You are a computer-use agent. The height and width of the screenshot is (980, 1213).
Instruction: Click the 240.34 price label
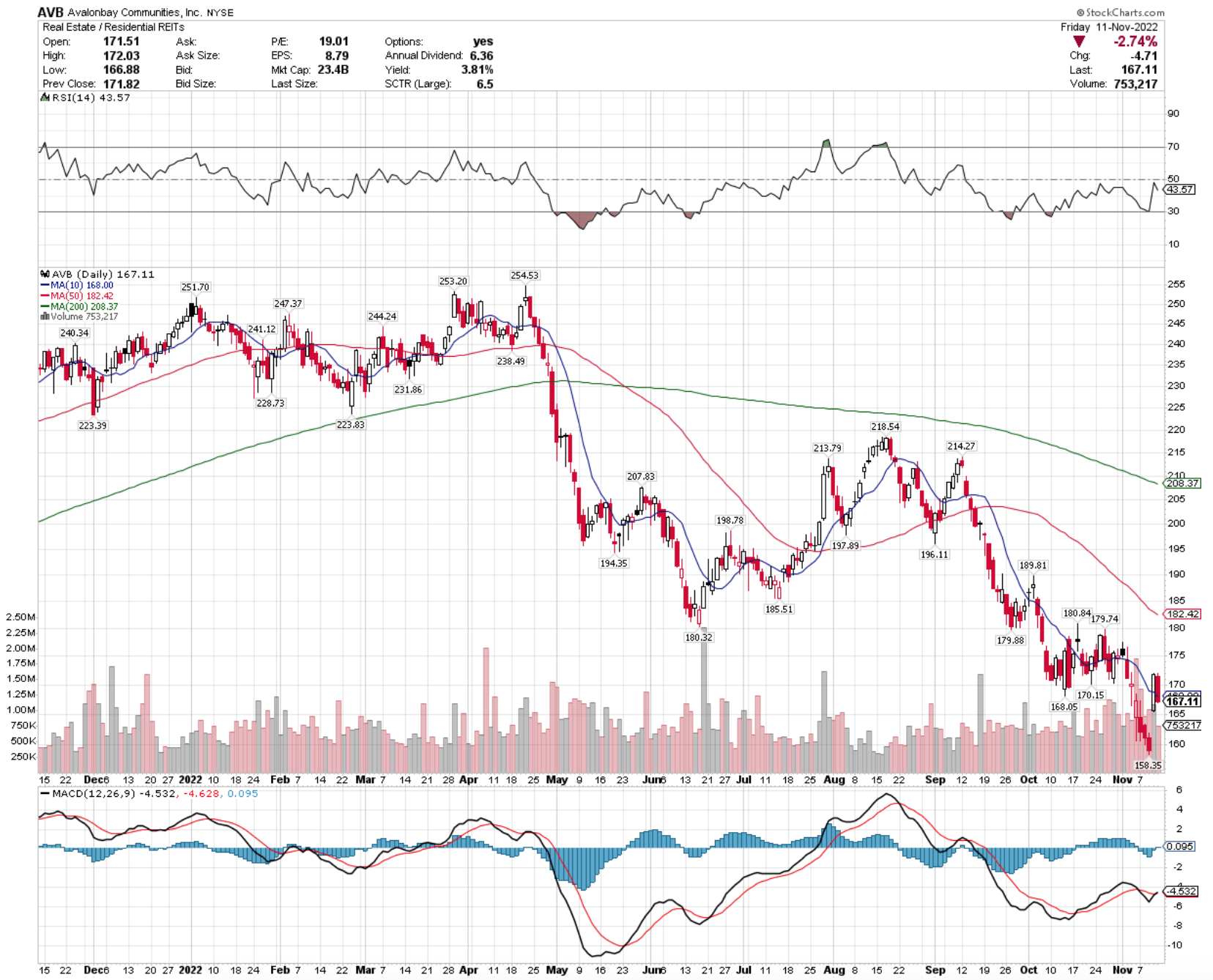pyautogui.click(x=74, y=333)
